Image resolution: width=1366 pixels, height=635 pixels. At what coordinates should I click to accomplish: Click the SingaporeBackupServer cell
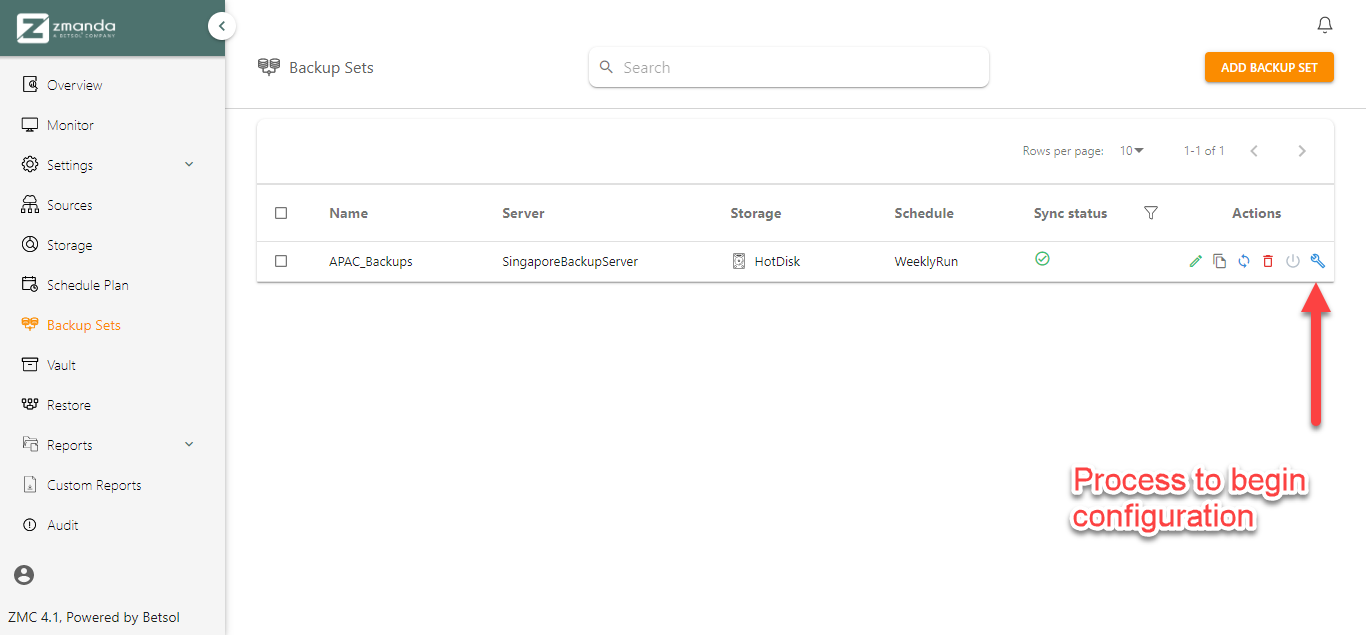[570, 261]
